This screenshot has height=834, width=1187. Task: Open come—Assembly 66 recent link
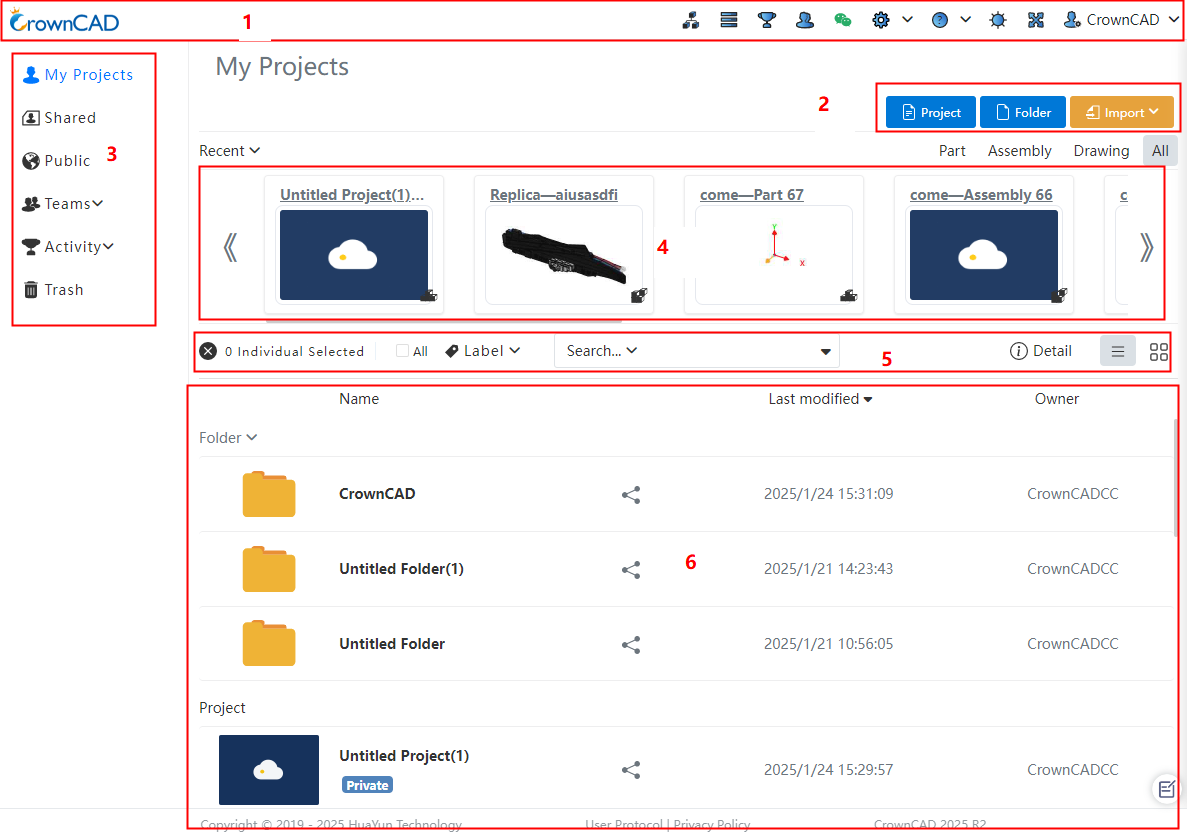pyautogui.click(x=981, y=194)
